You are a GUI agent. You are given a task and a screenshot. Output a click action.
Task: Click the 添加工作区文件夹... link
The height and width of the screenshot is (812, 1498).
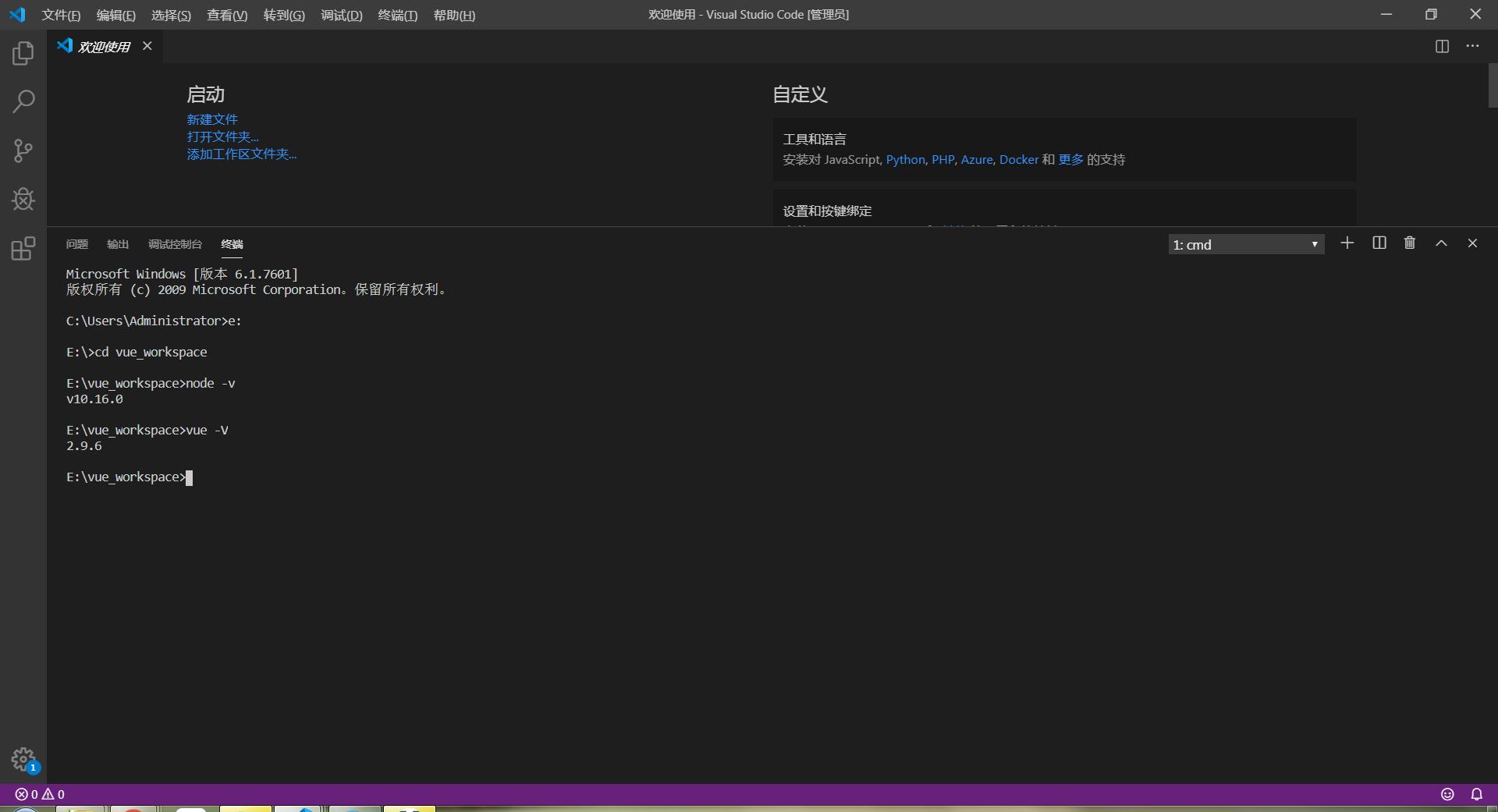[242, 154]
